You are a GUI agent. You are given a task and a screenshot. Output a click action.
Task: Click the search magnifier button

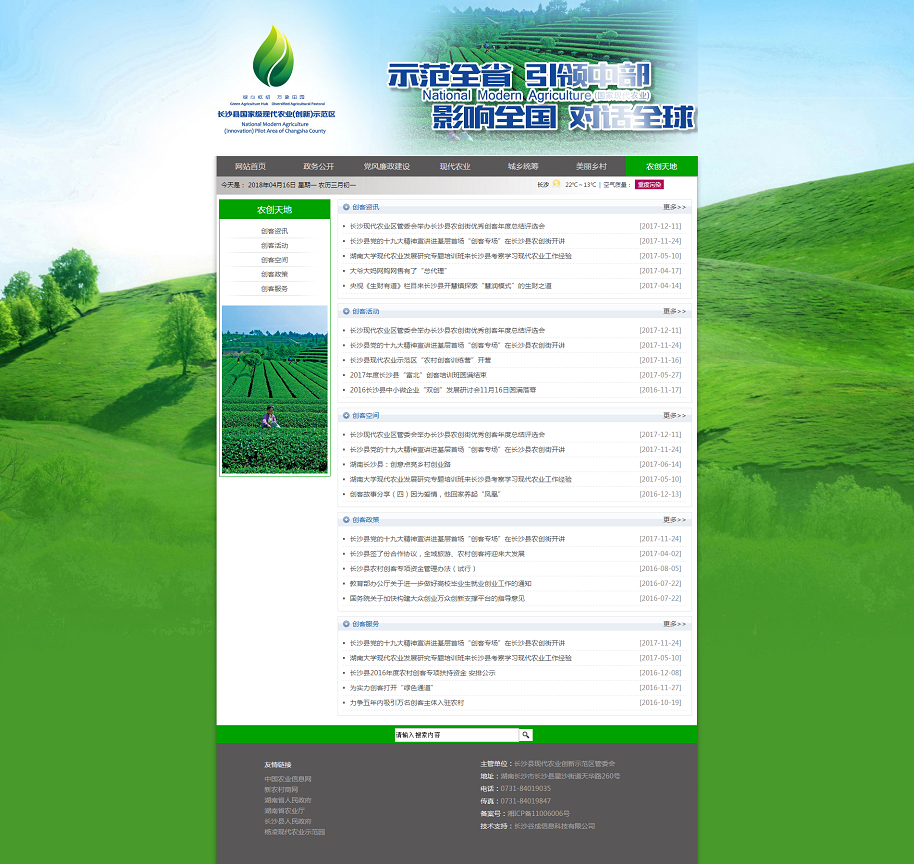point(525,735)
